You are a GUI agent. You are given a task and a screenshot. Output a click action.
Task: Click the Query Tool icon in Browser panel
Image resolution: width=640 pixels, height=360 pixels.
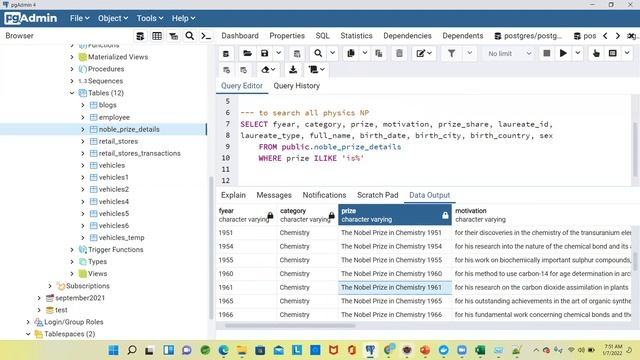click(140, 36)
